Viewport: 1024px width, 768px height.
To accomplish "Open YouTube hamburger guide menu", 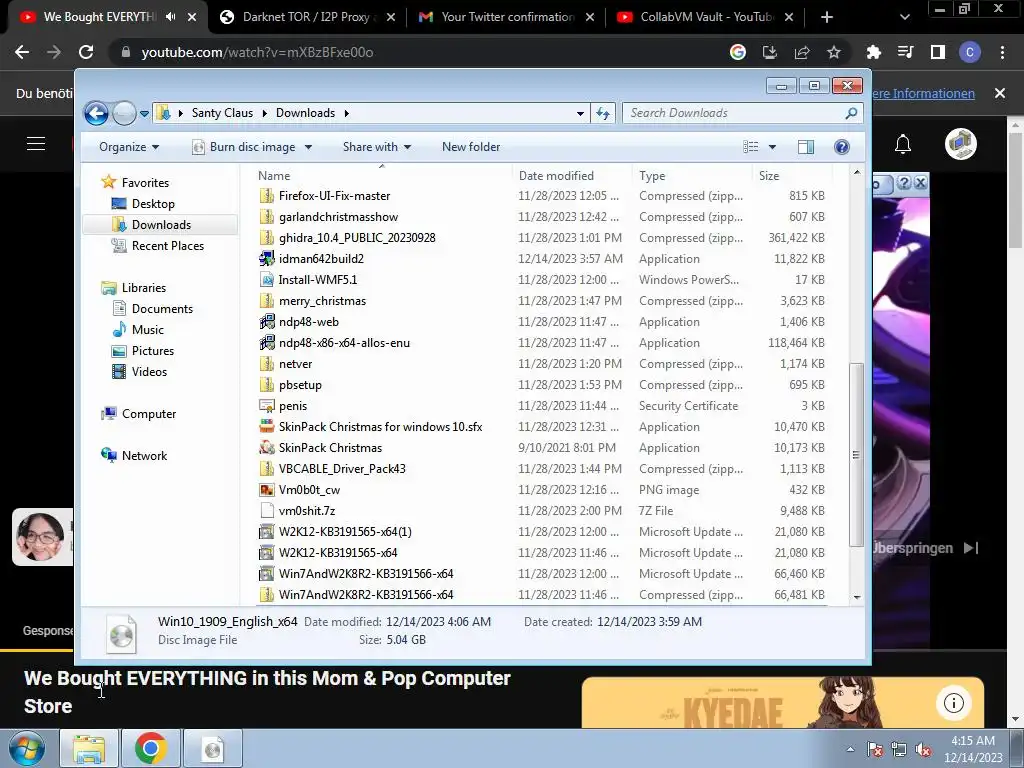I will click(x=36, y=144).
